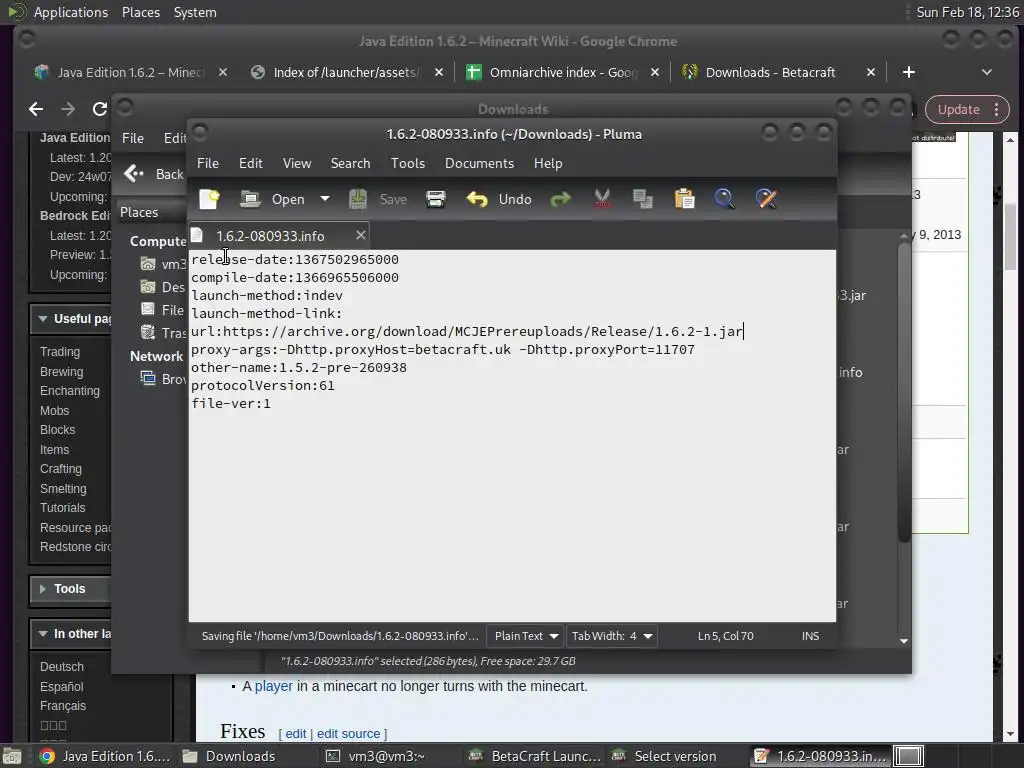Cut selection with the scissors icon
This screenshot has width=1024, height=768.
[x=602, y=199]
